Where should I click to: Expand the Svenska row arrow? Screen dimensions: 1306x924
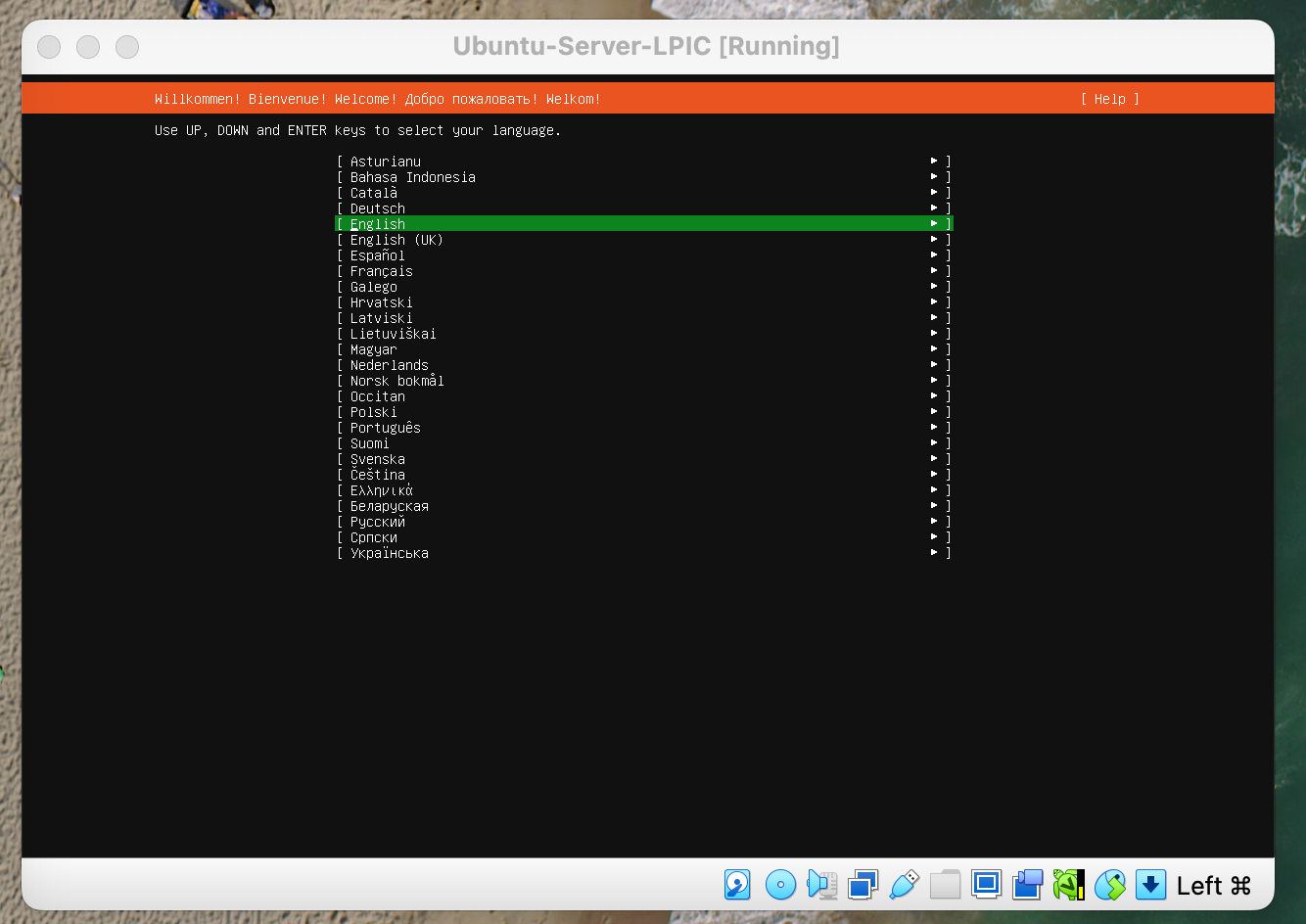[x=934, y=458]
